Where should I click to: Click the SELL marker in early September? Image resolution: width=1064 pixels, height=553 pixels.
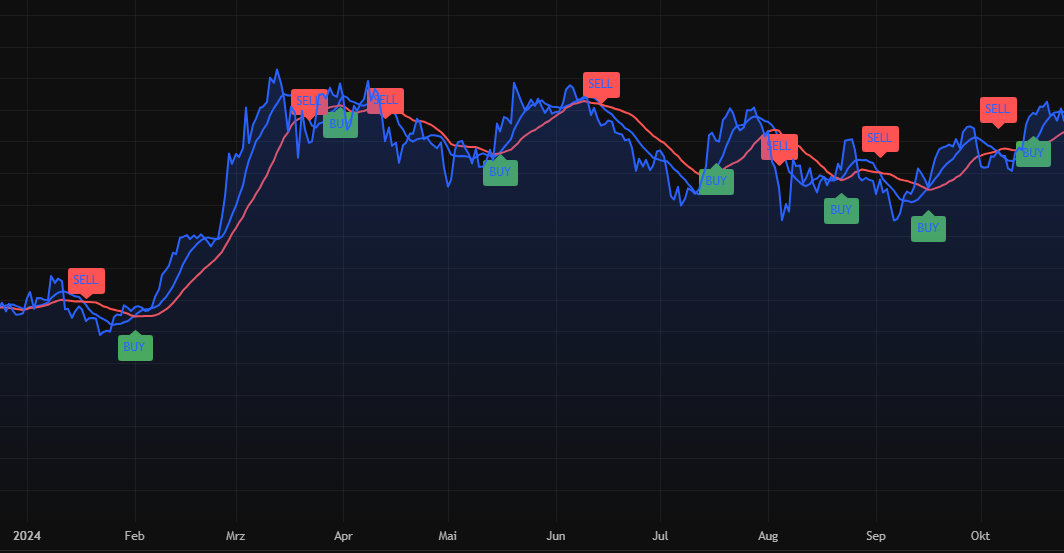tap(880, 139)
